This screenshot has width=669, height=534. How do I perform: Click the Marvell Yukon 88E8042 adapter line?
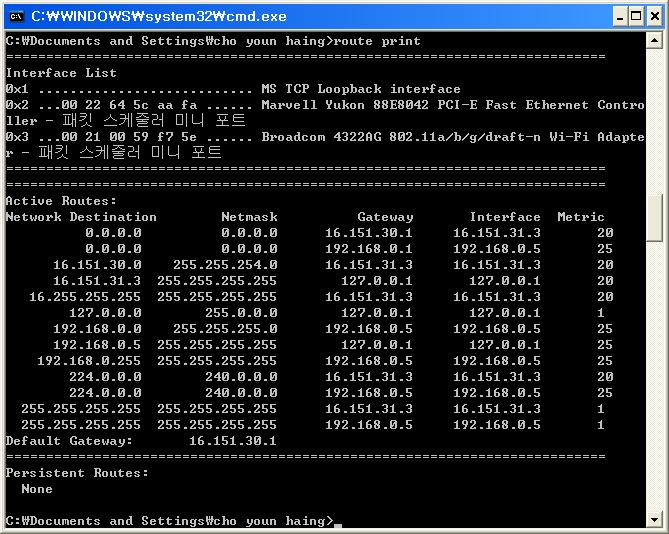point(452,105)
